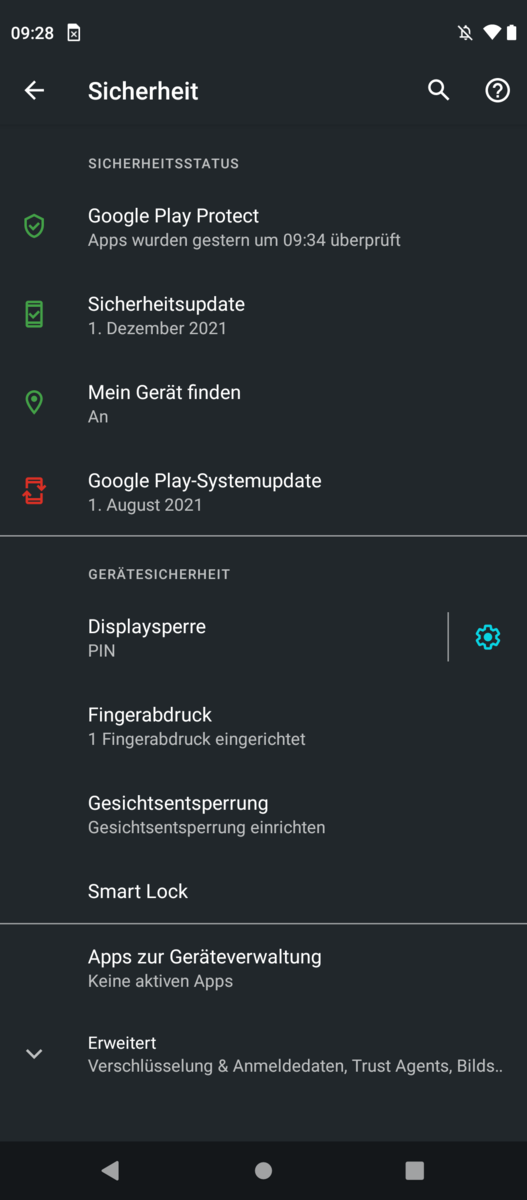Open Displaysperre settings gear icon
Screen dimensions: 527x1200
point(487,637)
